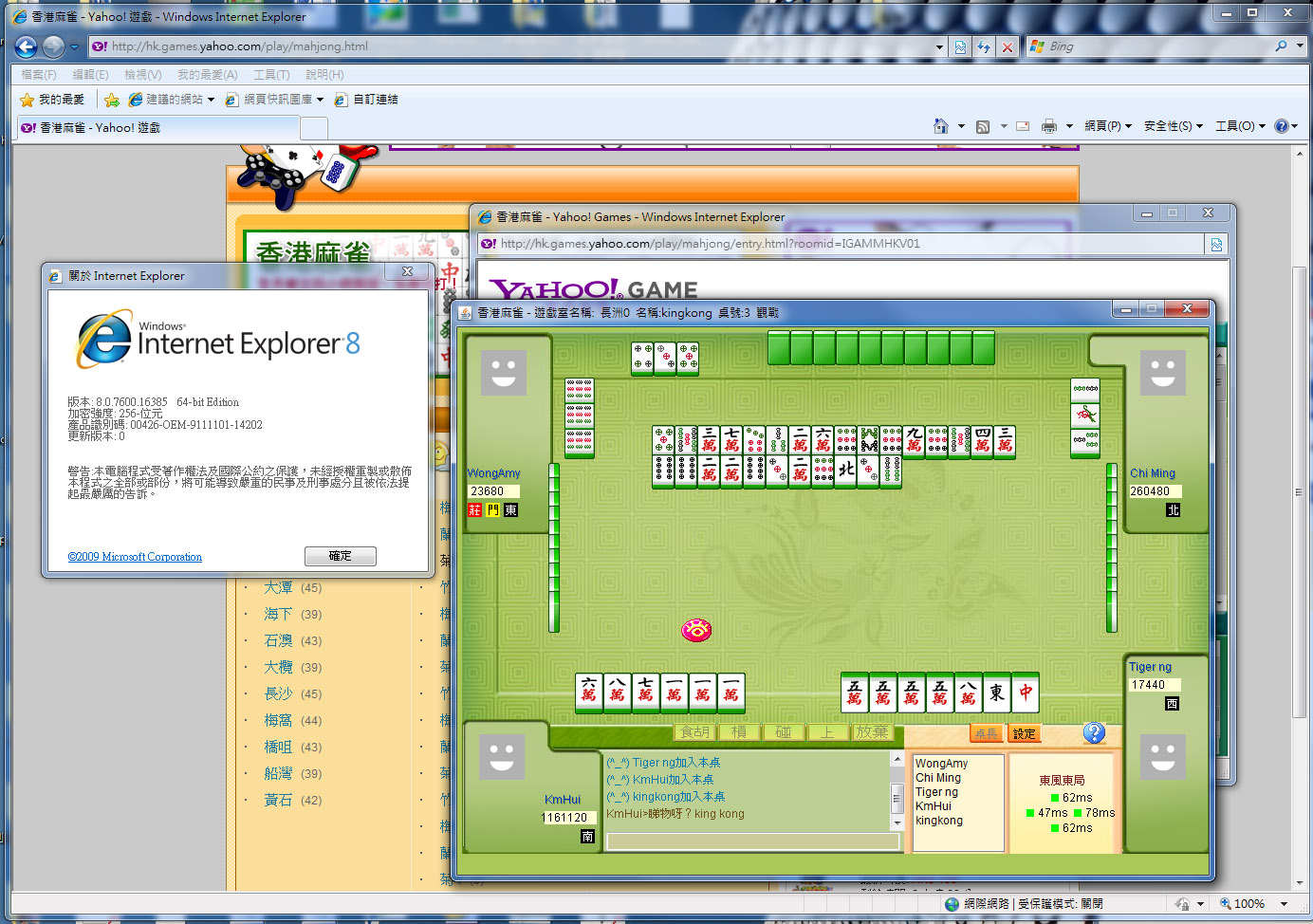
Task: Click the Home icon in command bar
Action: click(x=941, y=126)
